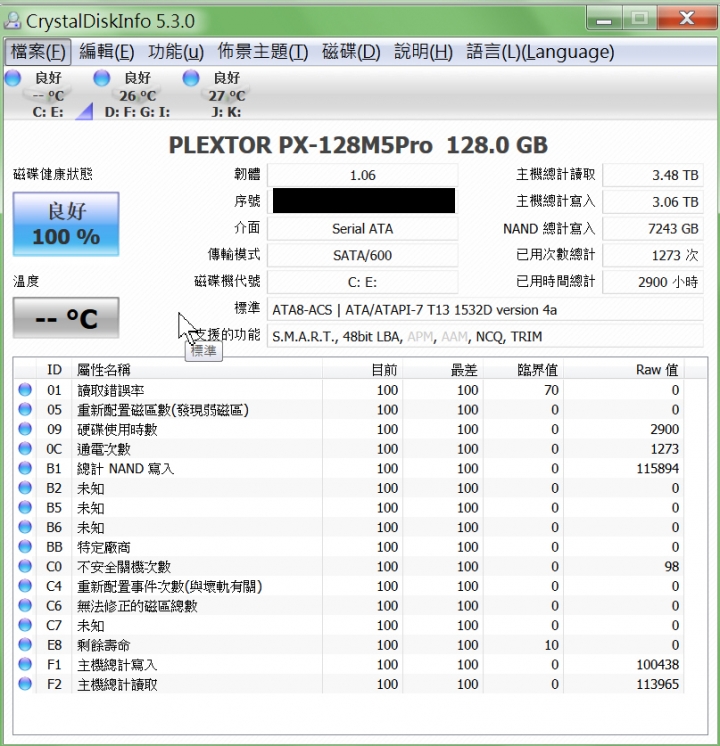Click the status dot for 01 讀取錯誤率

(25, 390)
